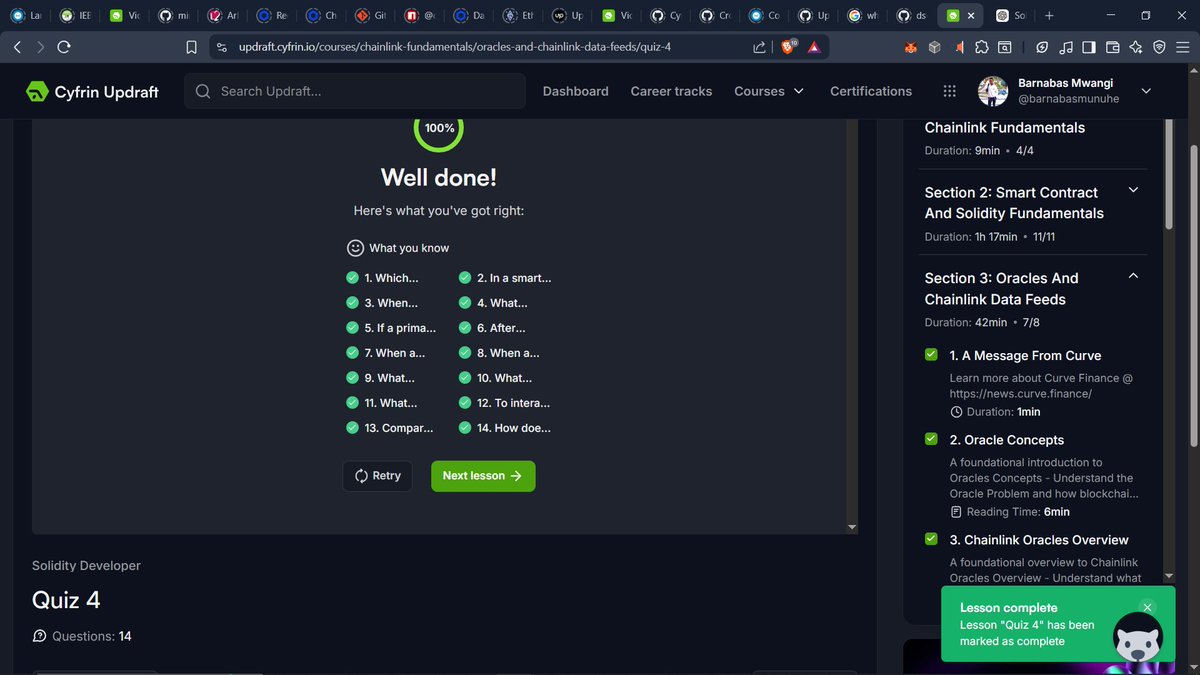Open the user account chevron menu
Image resolution: width=1200 pixels, height=675 pixels.
(1146, 91)
